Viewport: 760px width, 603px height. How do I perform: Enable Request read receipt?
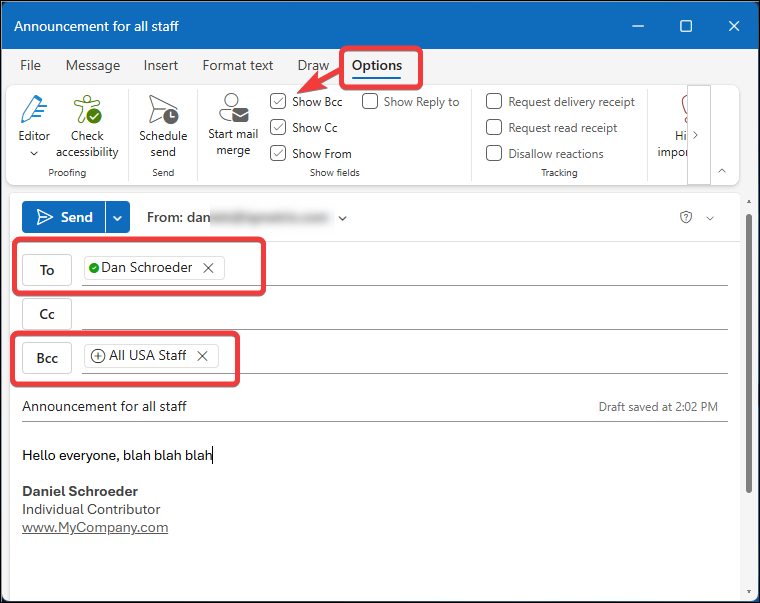(494, 127)
